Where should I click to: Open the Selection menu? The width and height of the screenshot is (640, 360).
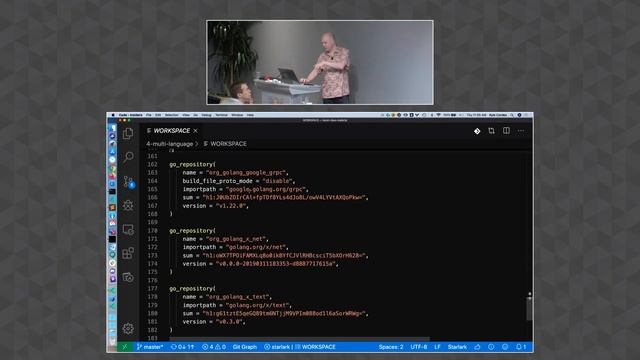click(171, 115)
